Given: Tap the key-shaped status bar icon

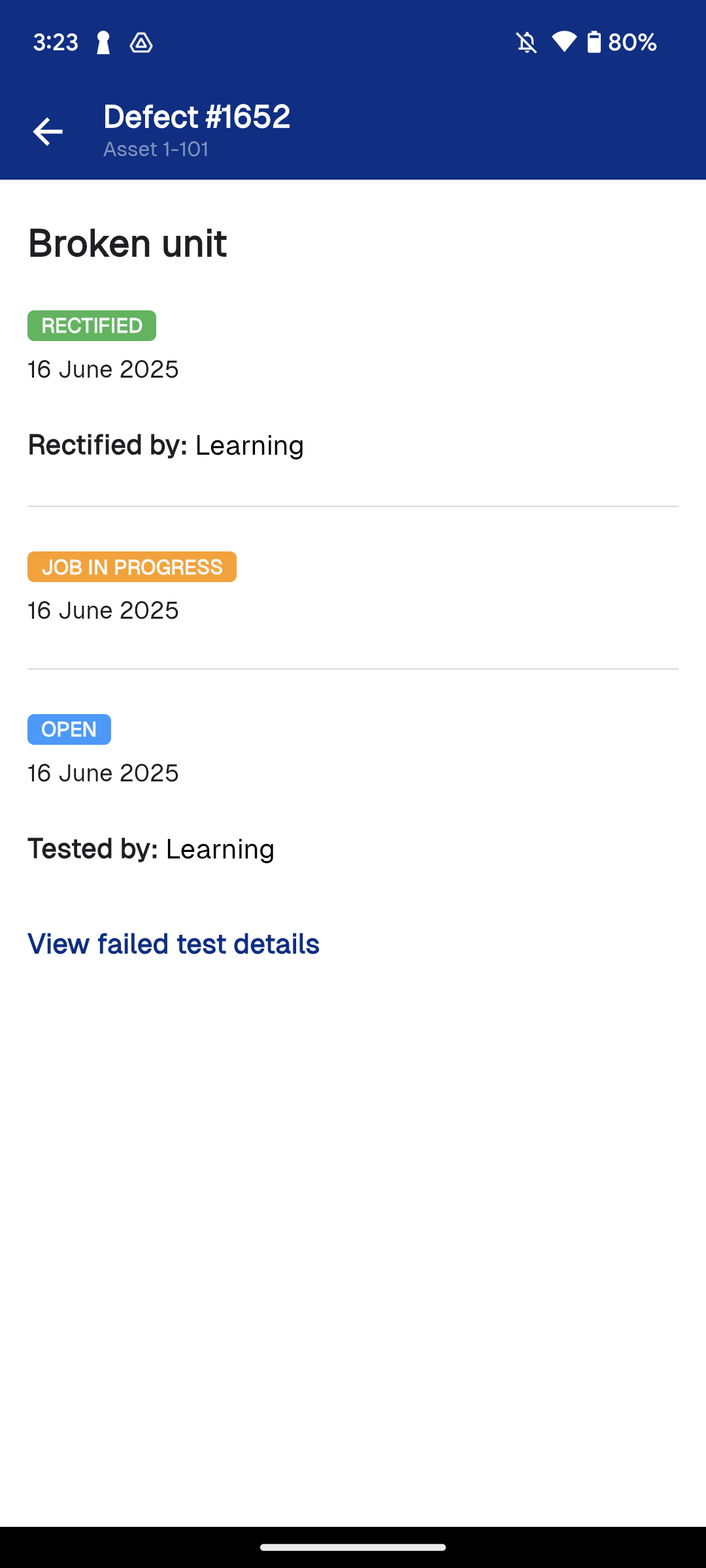Looking at the screenshot, I should pyautogui.click(x=101, y=42).
